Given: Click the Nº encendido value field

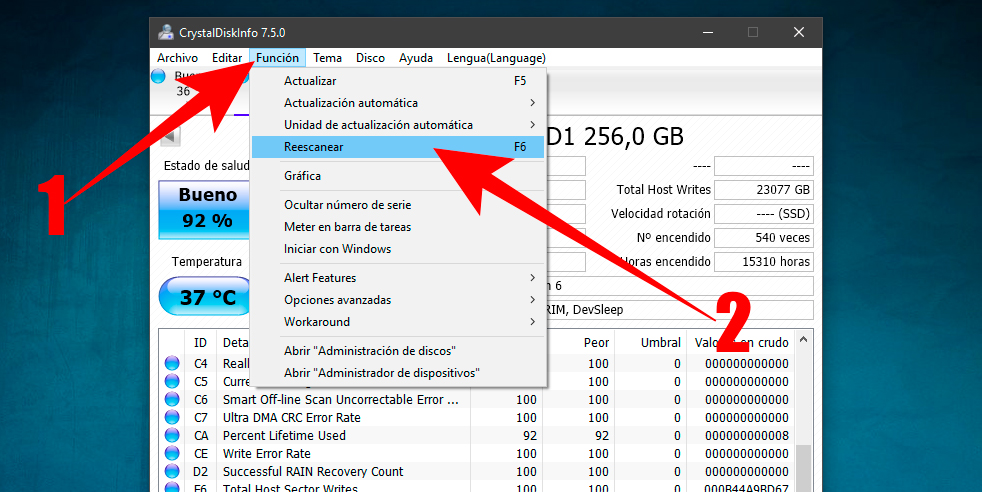Looking at the screenshot, I should [763, 238].
